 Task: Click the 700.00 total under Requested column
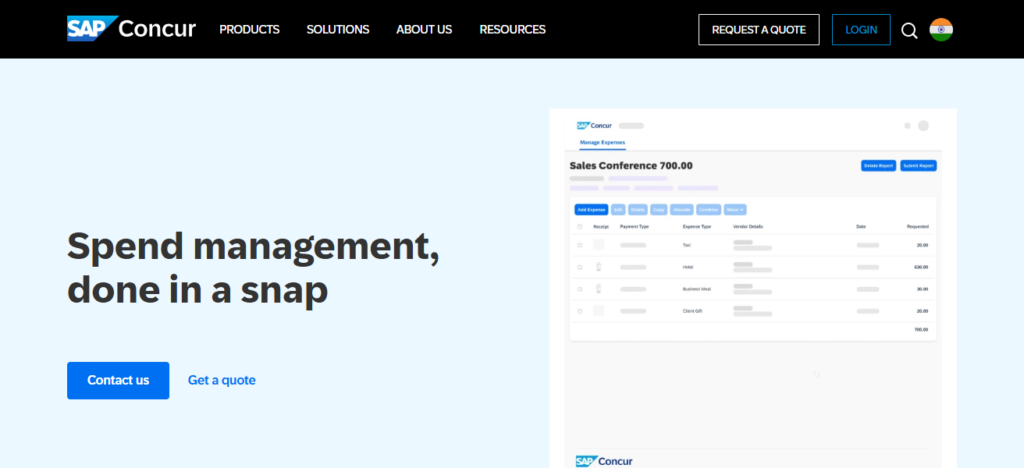[x=921, y=330]
